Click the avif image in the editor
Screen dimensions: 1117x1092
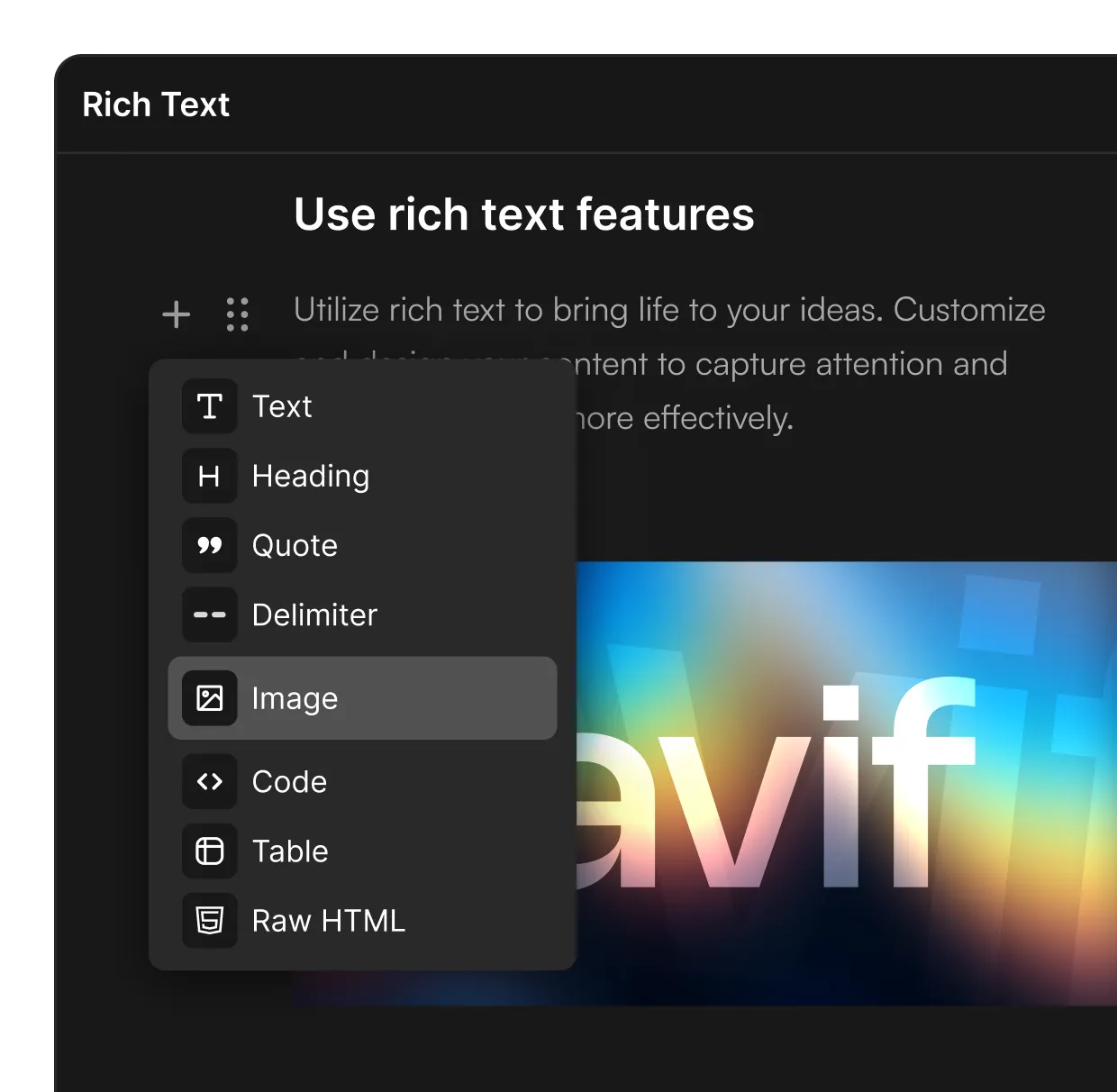[847, 784]
